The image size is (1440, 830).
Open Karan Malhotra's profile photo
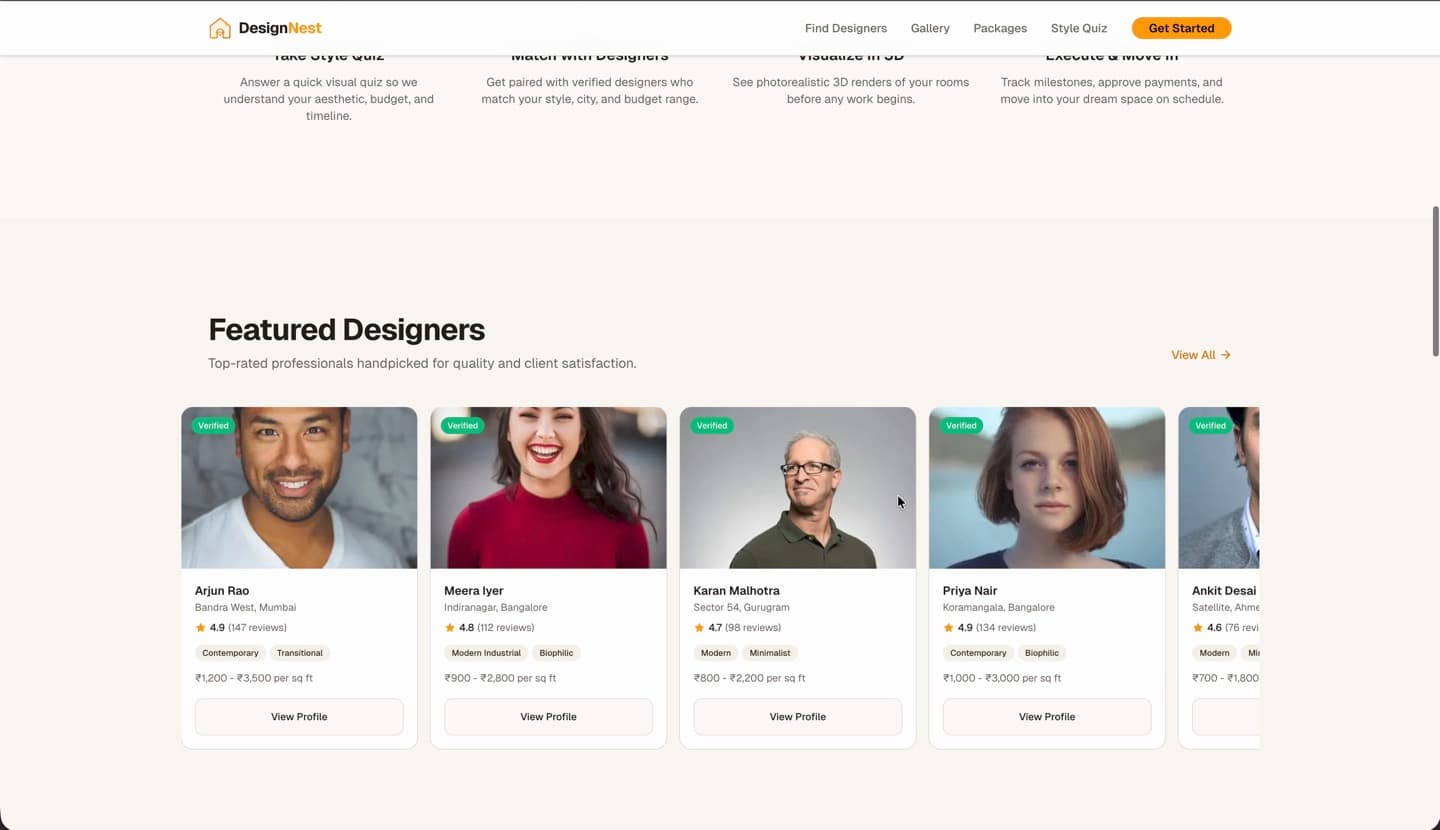pos(797,488)
